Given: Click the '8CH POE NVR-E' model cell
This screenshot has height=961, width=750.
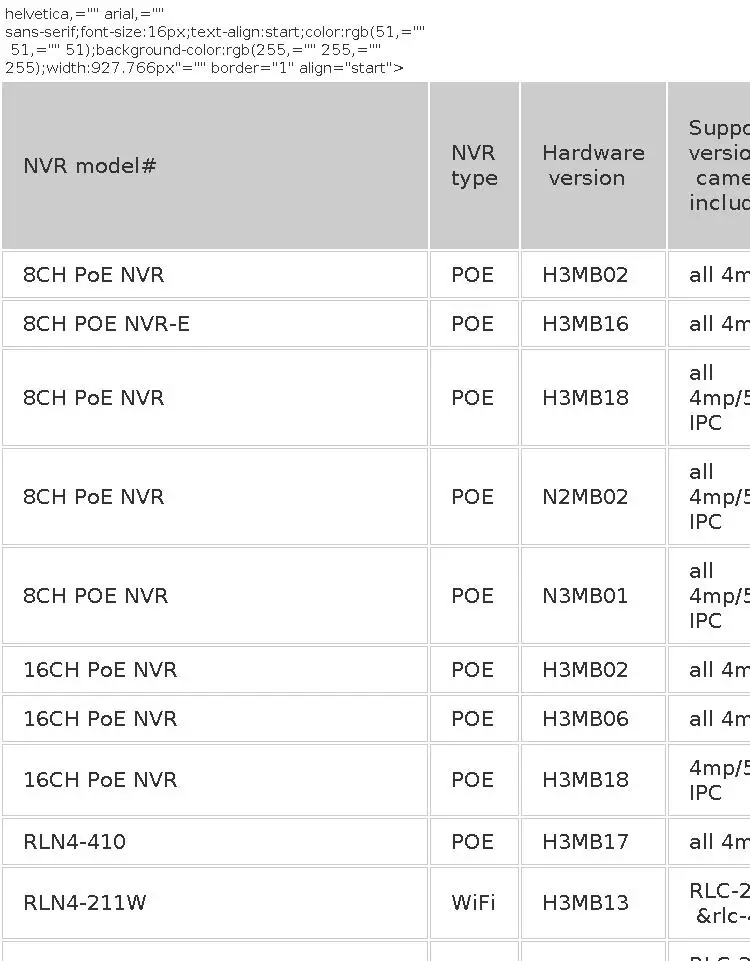Looking at the screenshot, I should [214, 324].
